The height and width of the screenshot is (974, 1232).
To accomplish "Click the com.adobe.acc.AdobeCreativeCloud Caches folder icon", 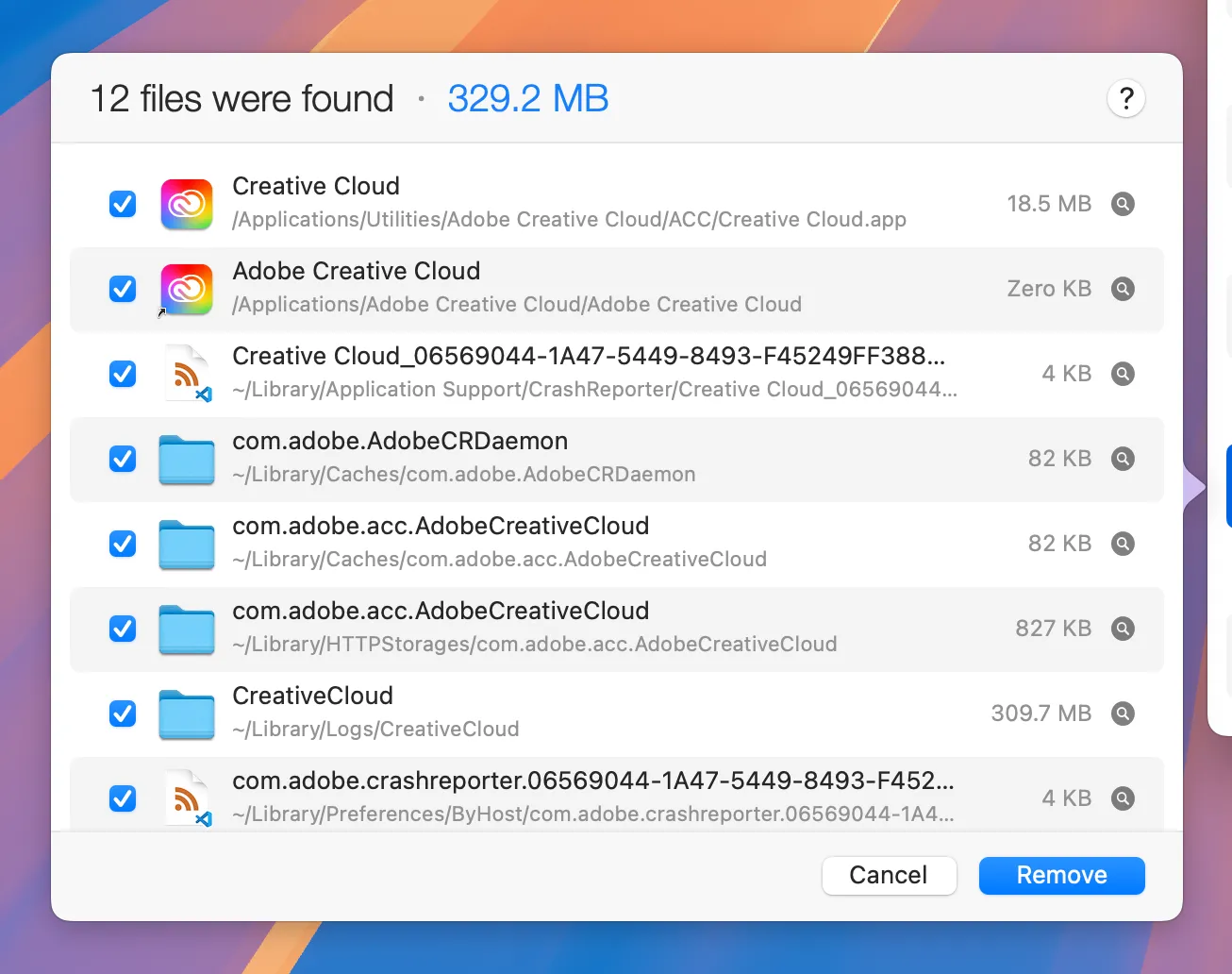I will coord(186,544).
